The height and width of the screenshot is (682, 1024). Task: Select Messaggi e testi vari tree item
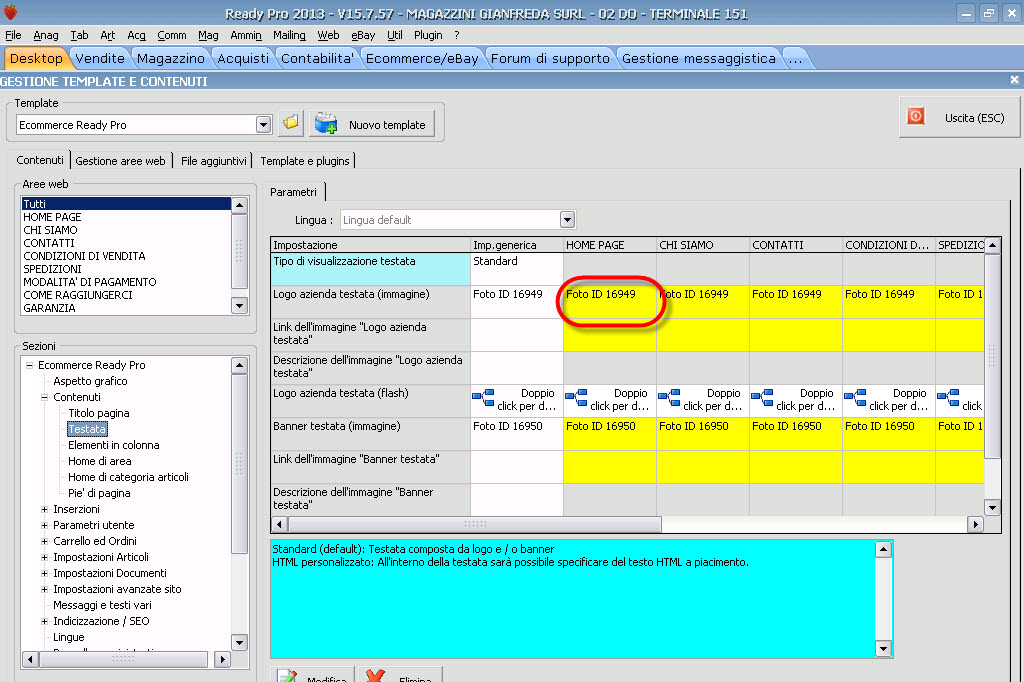[102, 605]
